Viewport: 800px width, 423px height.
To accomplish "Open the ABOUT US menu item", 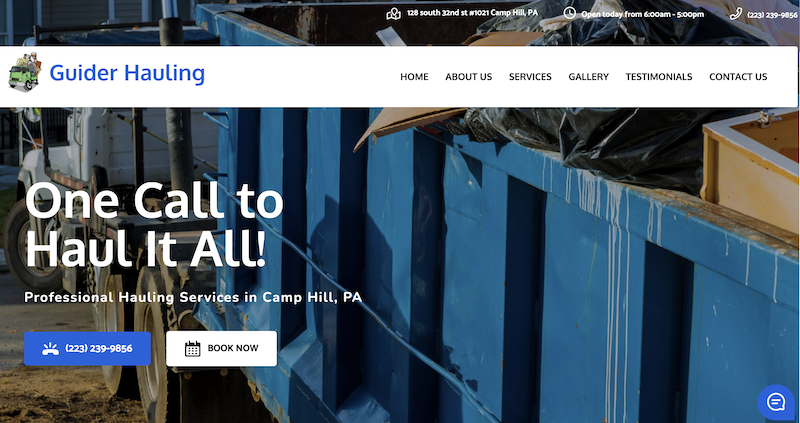I will click(x=468, y=77).
